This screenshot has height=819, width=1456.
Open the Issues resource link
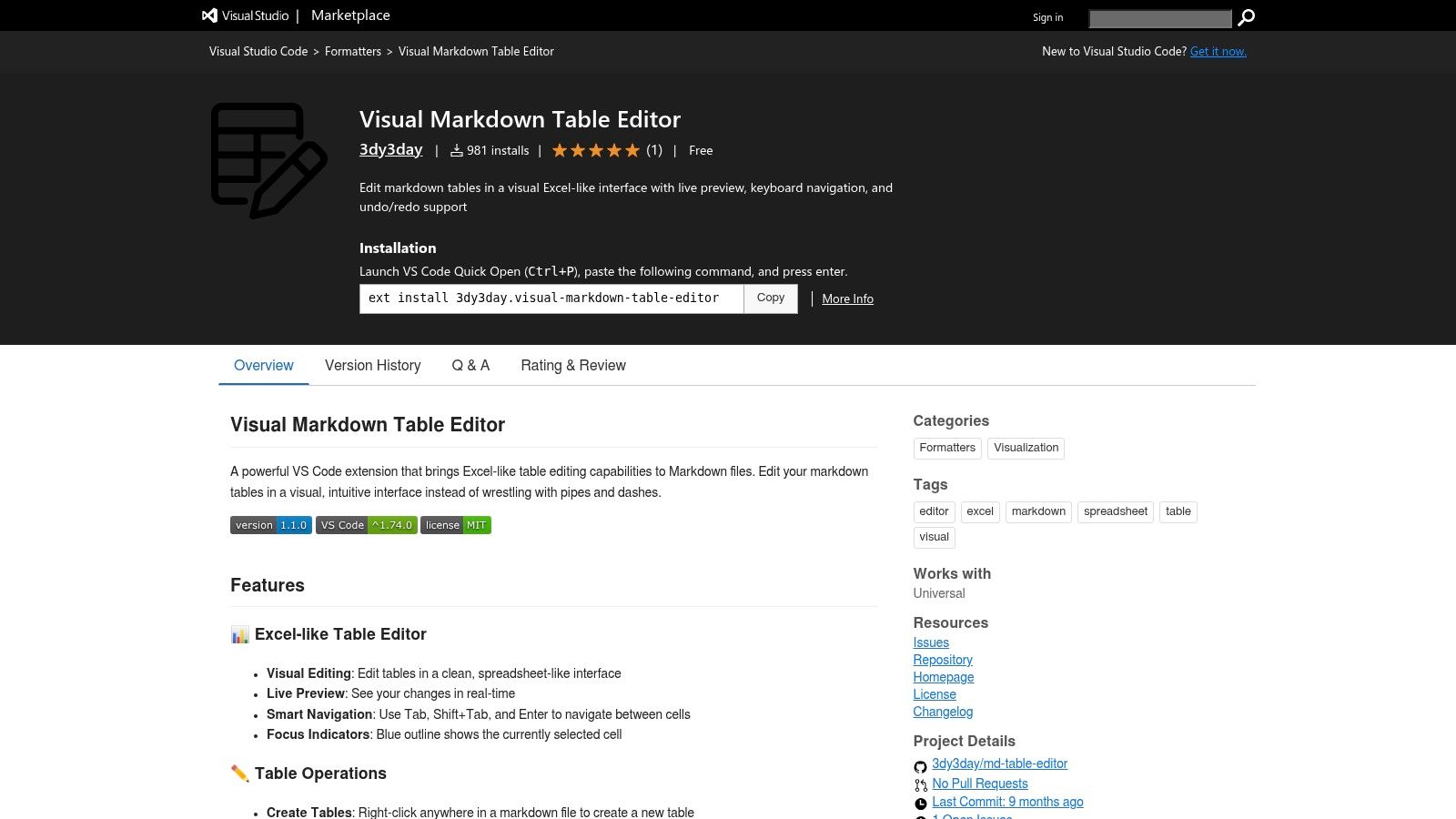931,642
